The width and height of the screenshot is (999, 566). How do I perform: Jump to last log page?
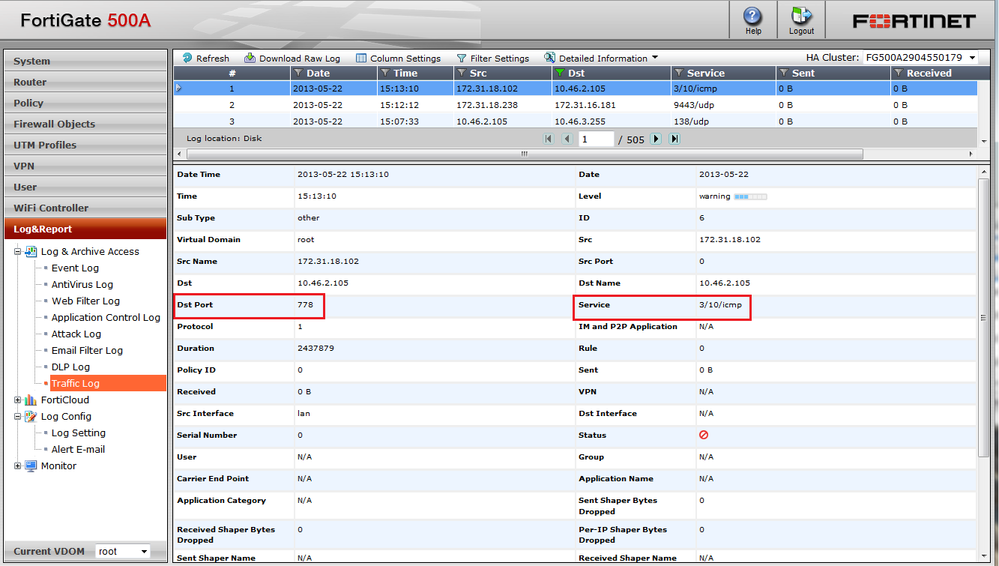(x=674, y=139)
